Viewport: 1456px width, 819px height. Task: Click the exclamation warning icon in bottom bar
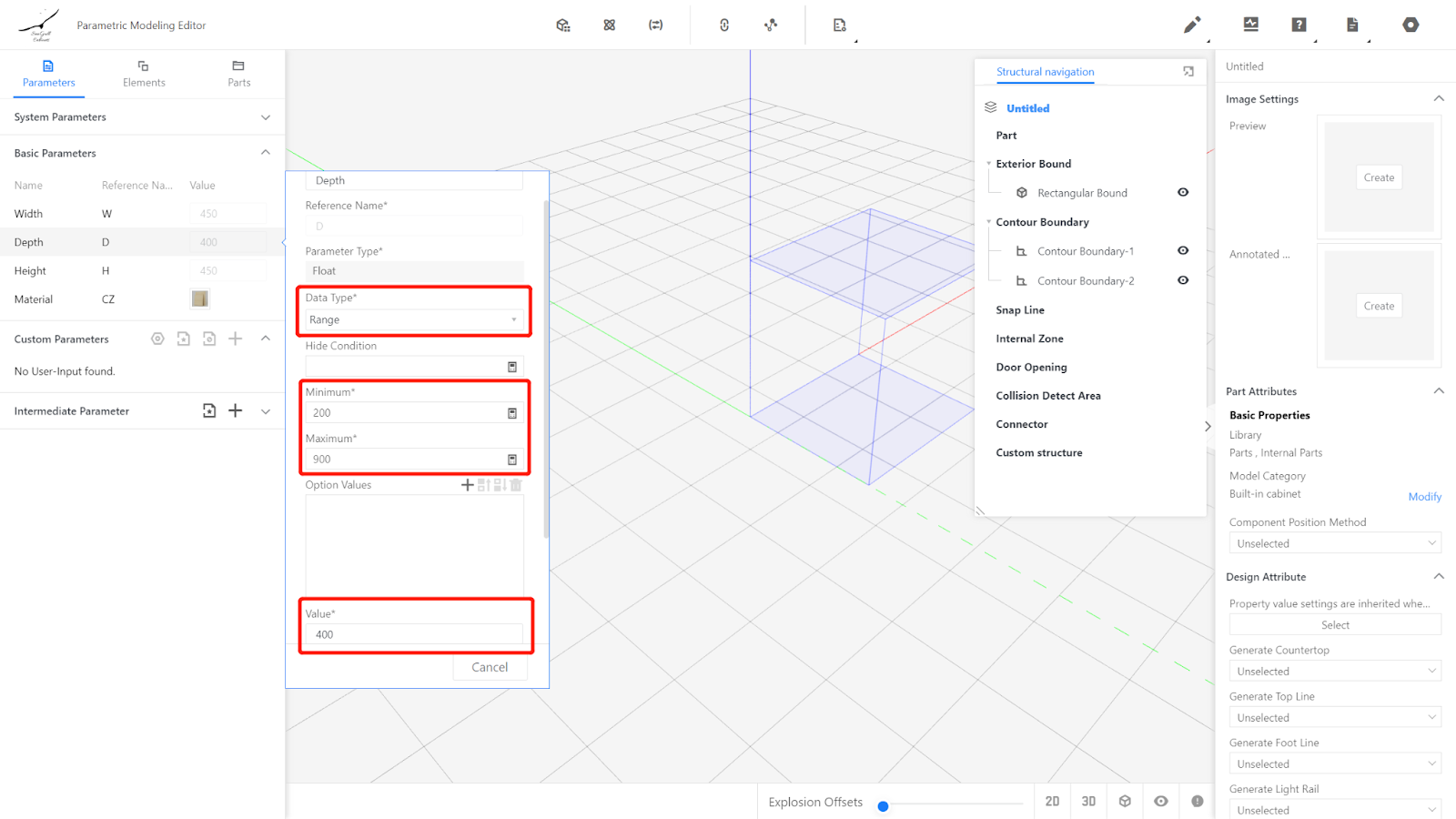1197,801
